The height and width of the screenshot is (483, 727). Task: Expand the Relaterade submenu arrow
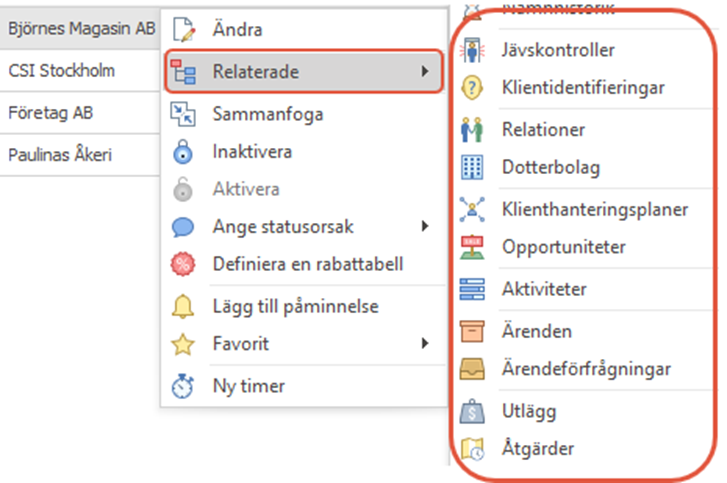tap(426, 72)
